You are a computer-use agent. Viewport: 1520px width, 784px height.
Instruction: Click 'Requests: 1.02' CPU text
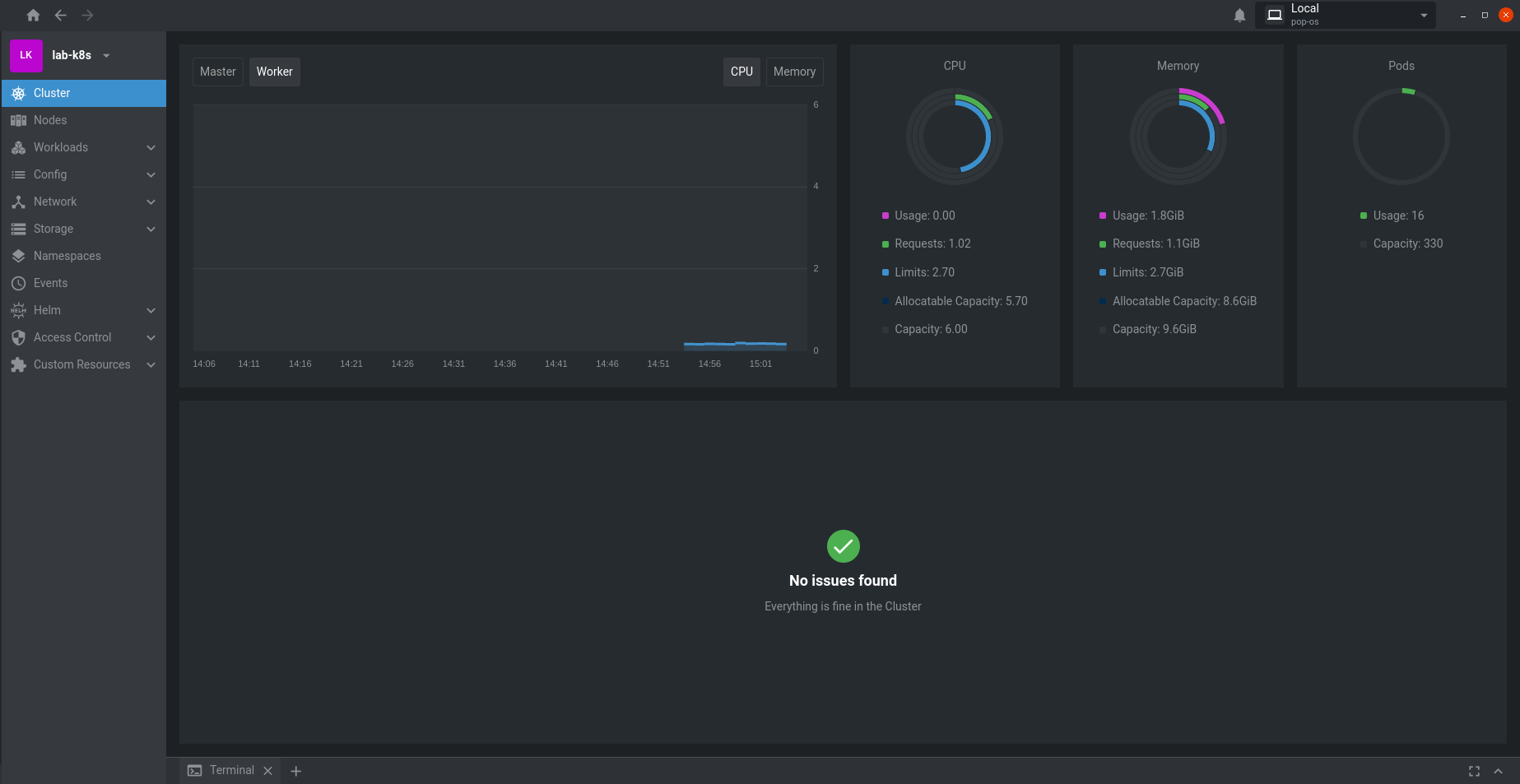coord(932,244)
